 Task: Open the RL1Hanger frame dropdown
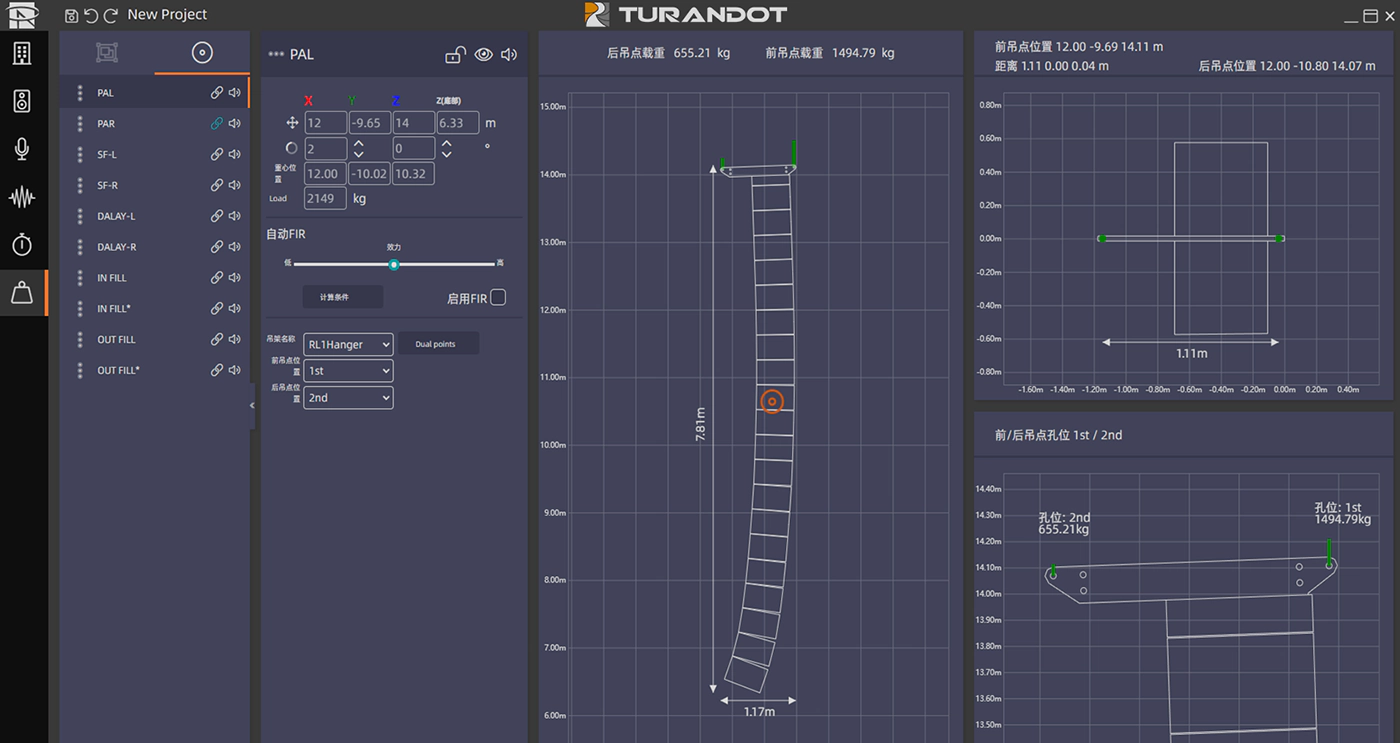[x=348, y=344]
